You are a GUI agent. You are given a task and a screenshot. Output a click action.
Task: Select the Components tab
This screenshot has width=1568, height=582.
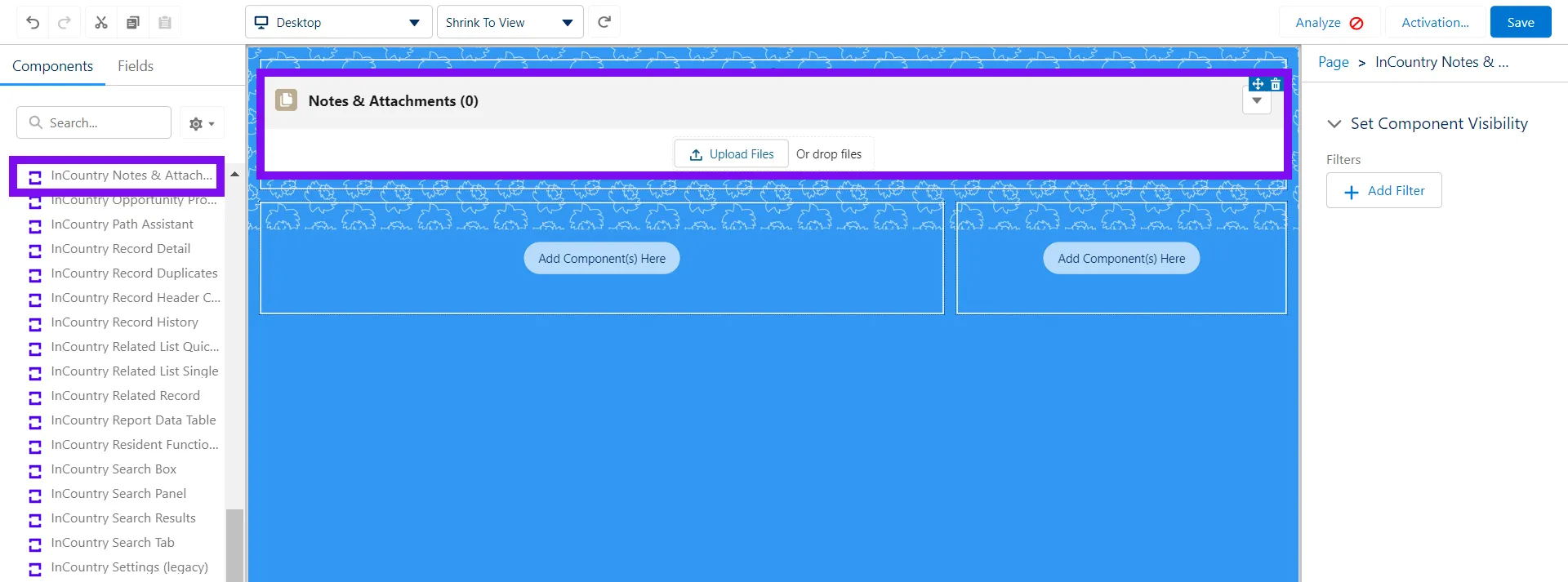[52, 66]
